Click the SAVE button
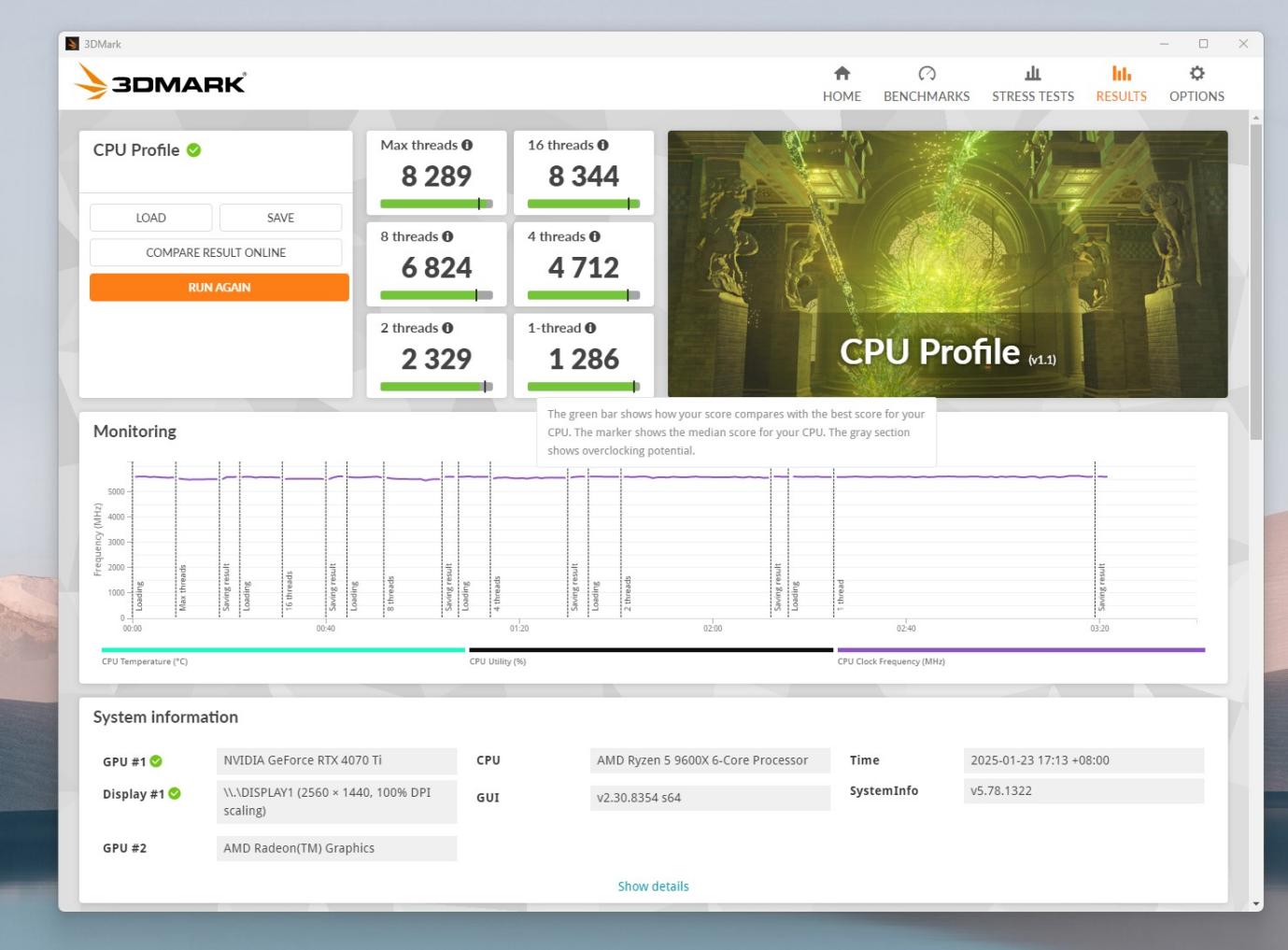Viewport: 1288px width, 950px height. (x=280, y=218)
